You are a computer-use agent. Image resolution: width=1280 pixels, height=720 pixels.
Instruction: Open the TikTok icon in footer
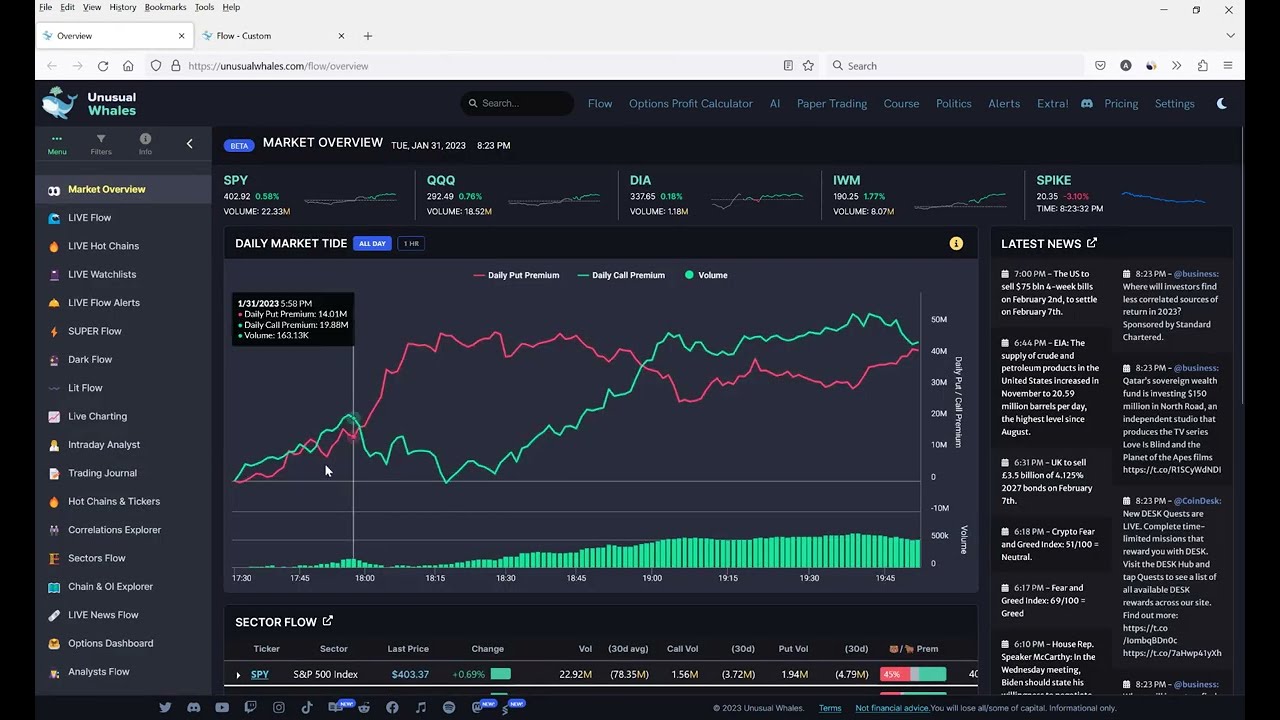307,707
